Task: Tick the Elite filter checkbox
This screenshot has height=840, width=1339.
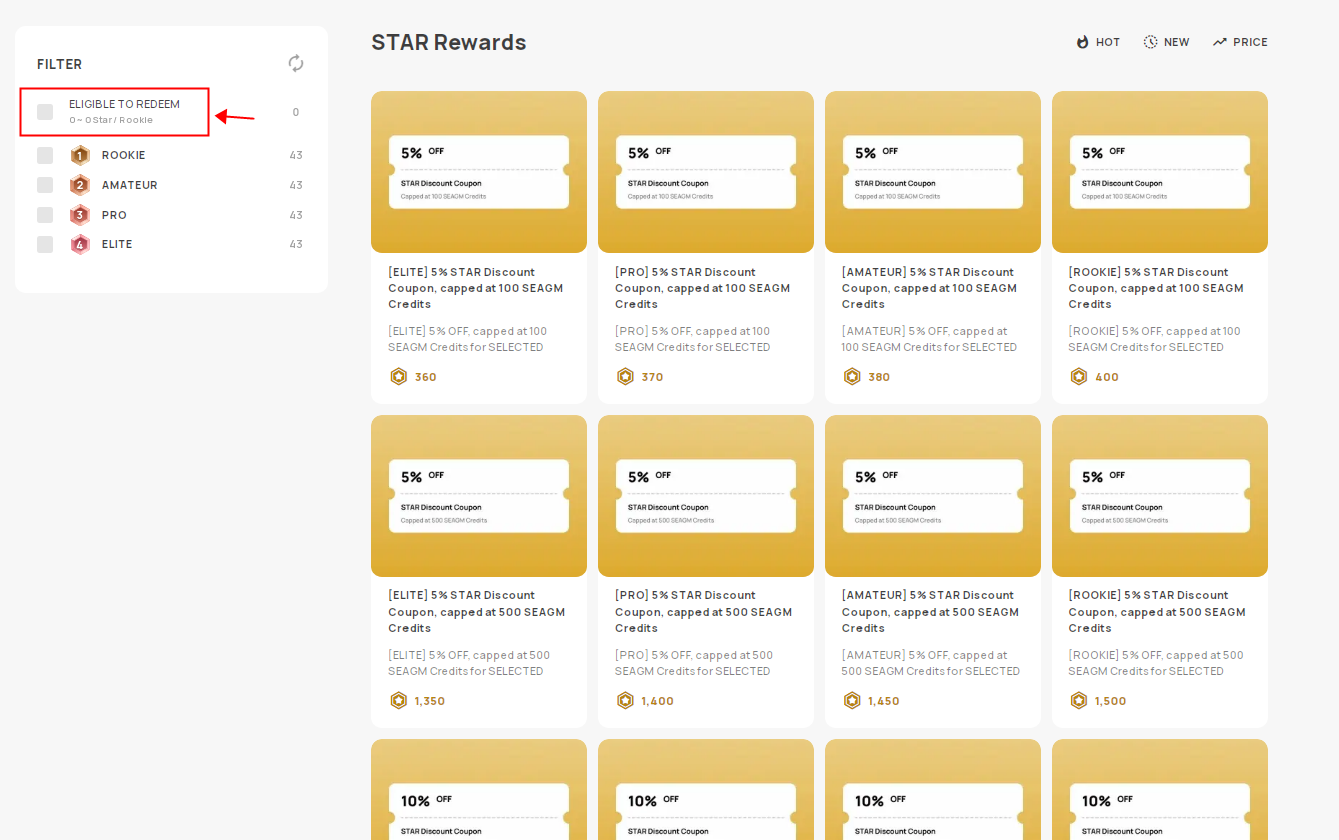Action: 45,244
